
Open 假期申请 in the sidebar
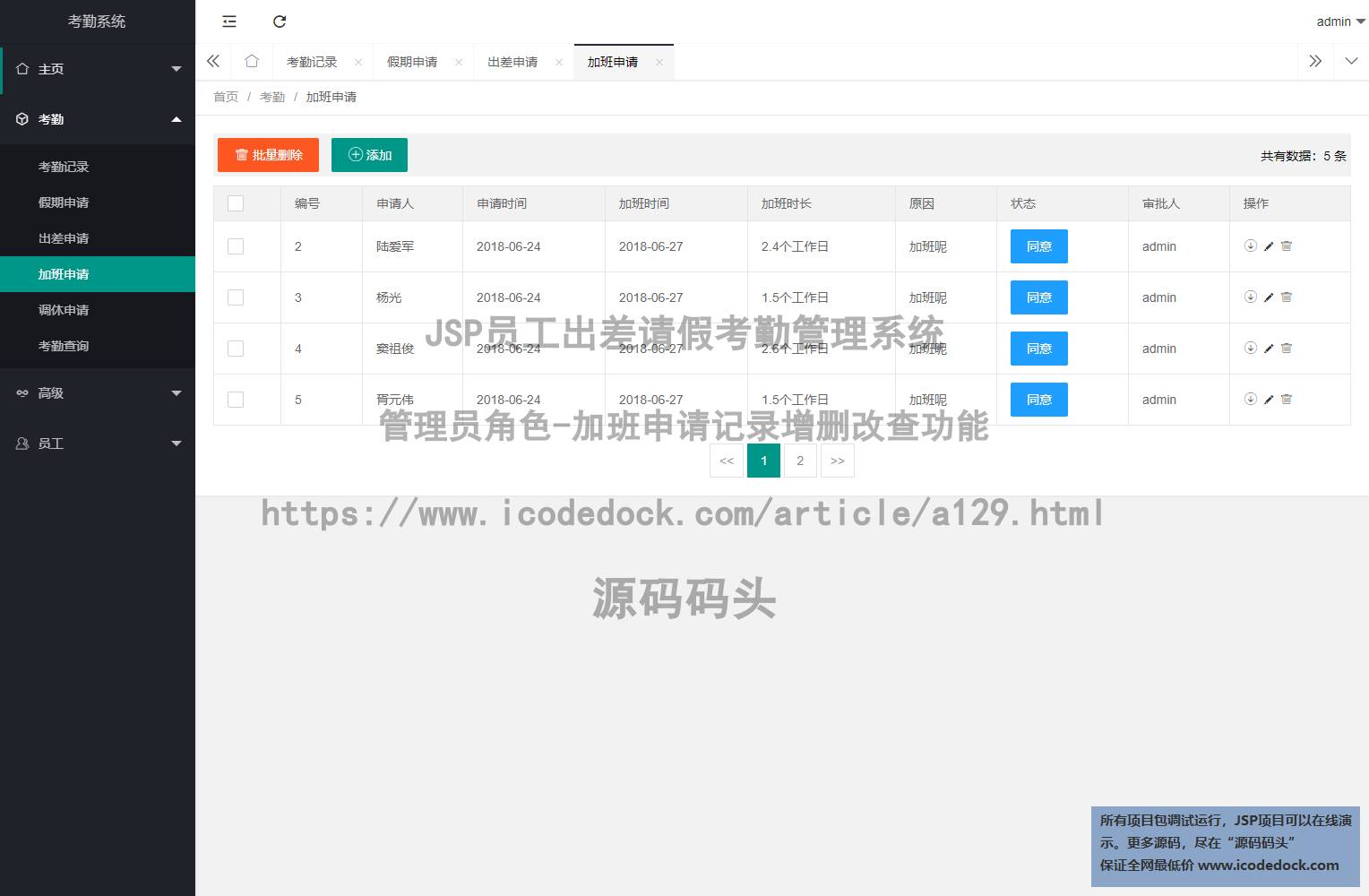coord(98,202)
